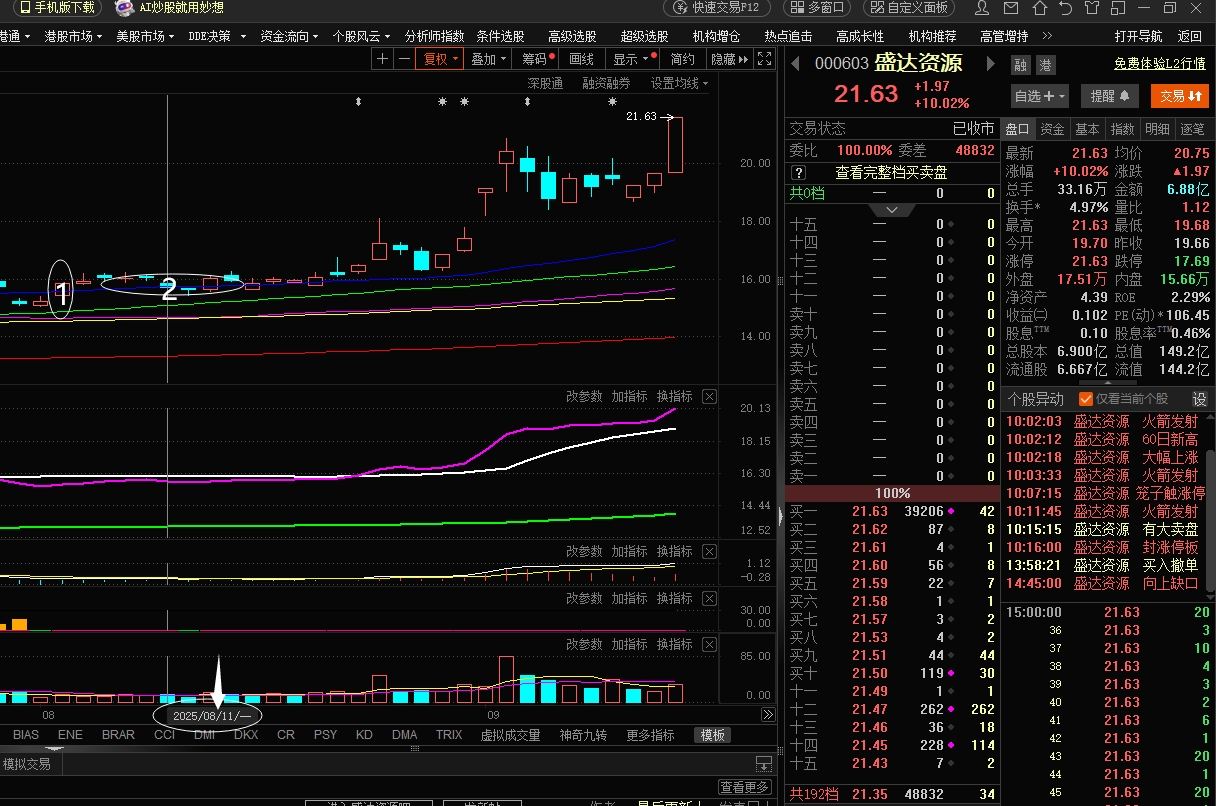Go to next stock right arrow
This screenshot has height=806, width=1216.
tap(991, 64)
